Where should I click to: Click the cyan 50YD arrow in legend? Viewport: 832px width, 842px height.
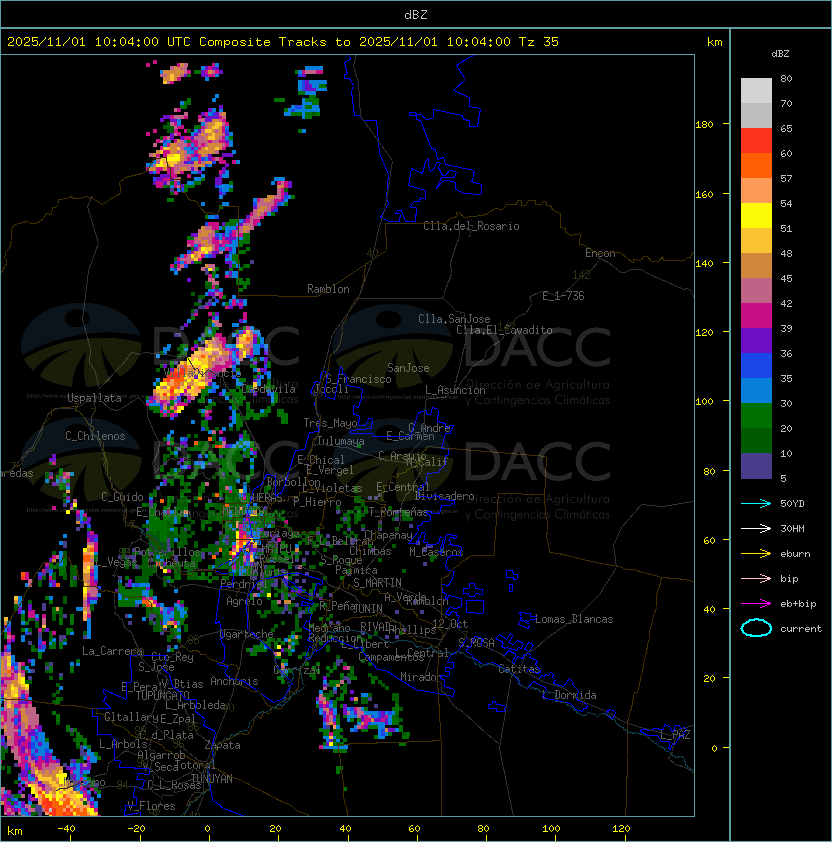[x=756, y=503]
